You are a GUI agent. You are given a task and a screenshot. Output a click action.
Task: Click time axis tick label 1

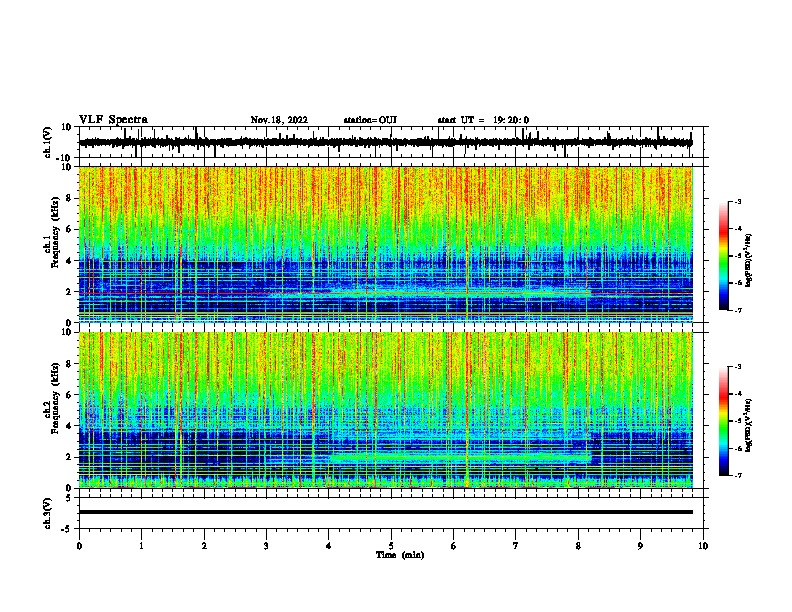click(x=141, y=546)
